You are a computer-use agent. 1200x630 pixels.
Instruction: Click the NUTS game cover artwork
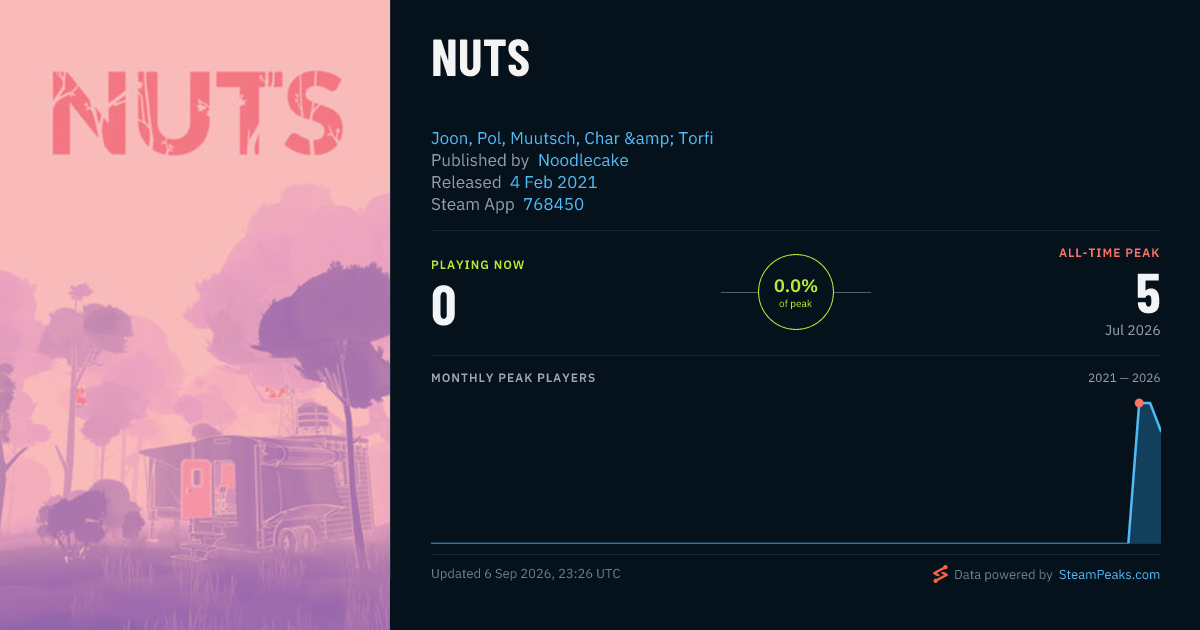pyautogui.click(x=195, y=315)
